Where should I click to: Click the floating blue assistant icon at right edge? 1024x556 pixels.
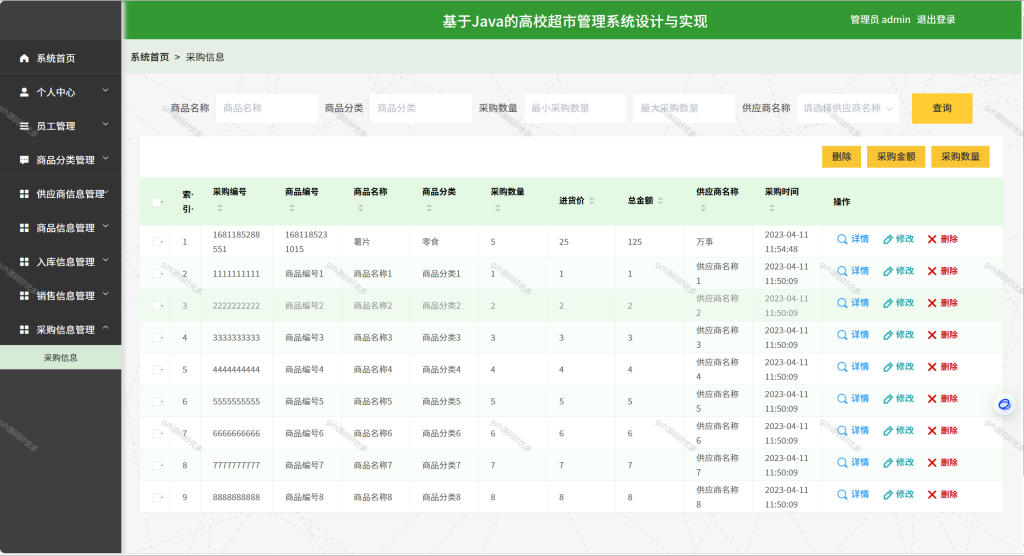(1004, 405)
